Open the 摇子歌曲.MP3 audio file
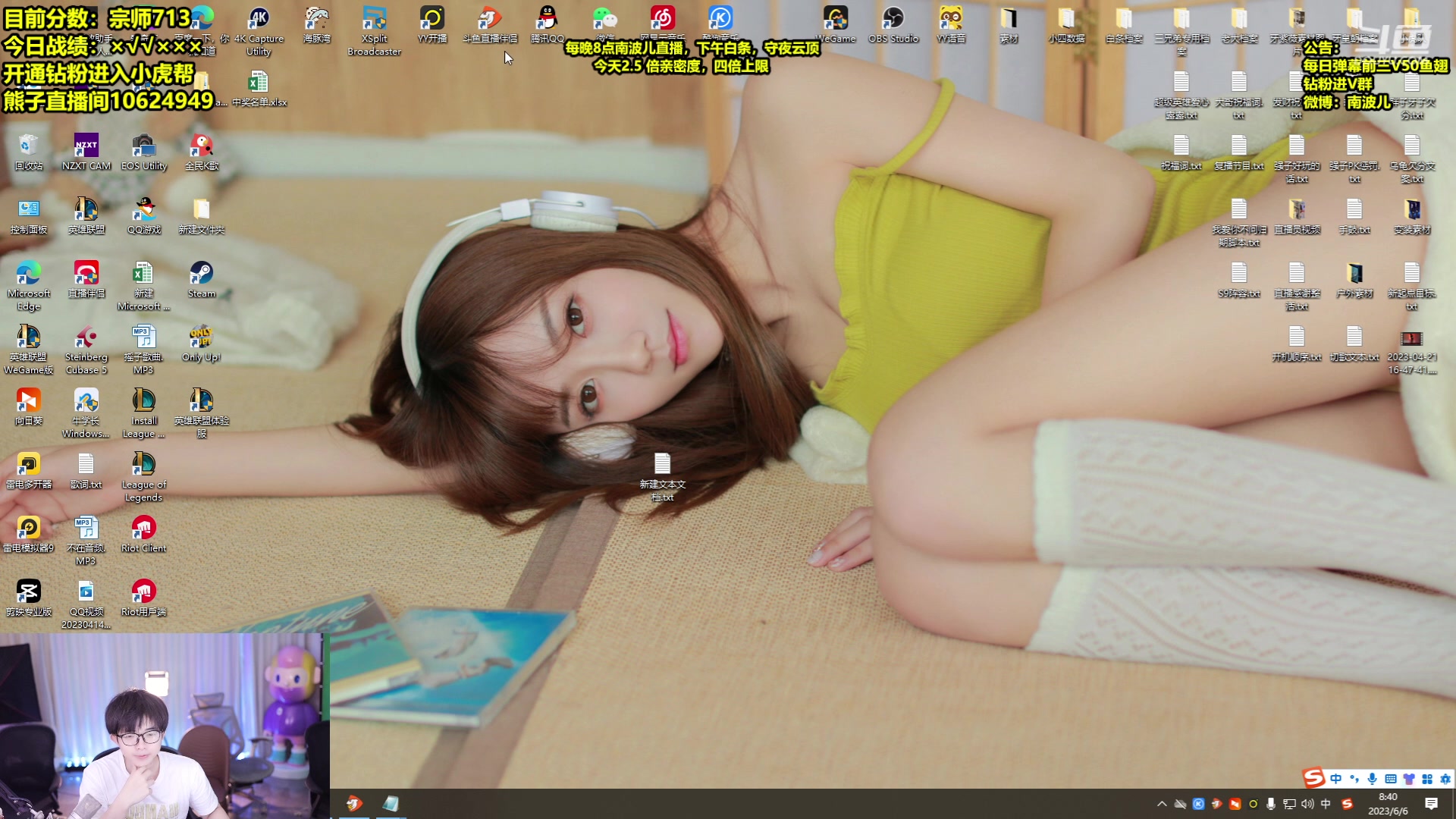Image resolution: width=1456 pixels, height=819 pixels. click(x=144, y=350)
